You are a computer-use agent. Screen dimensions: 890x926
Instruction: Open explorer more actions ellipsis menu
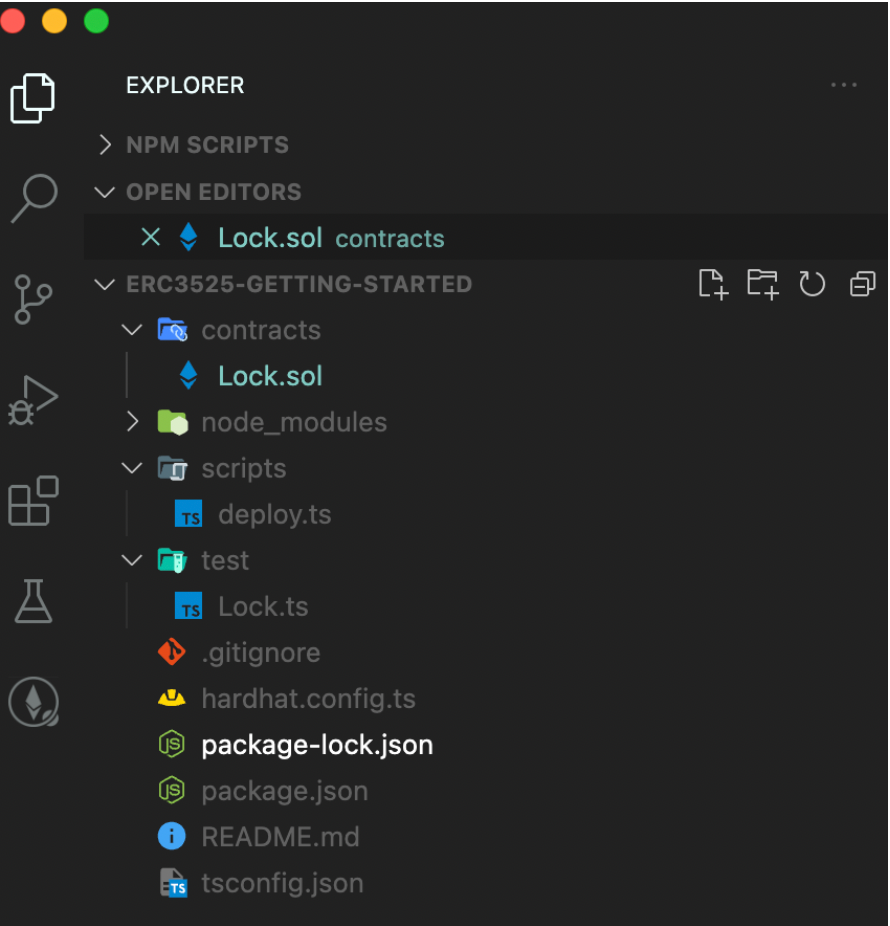click(843, 85)
